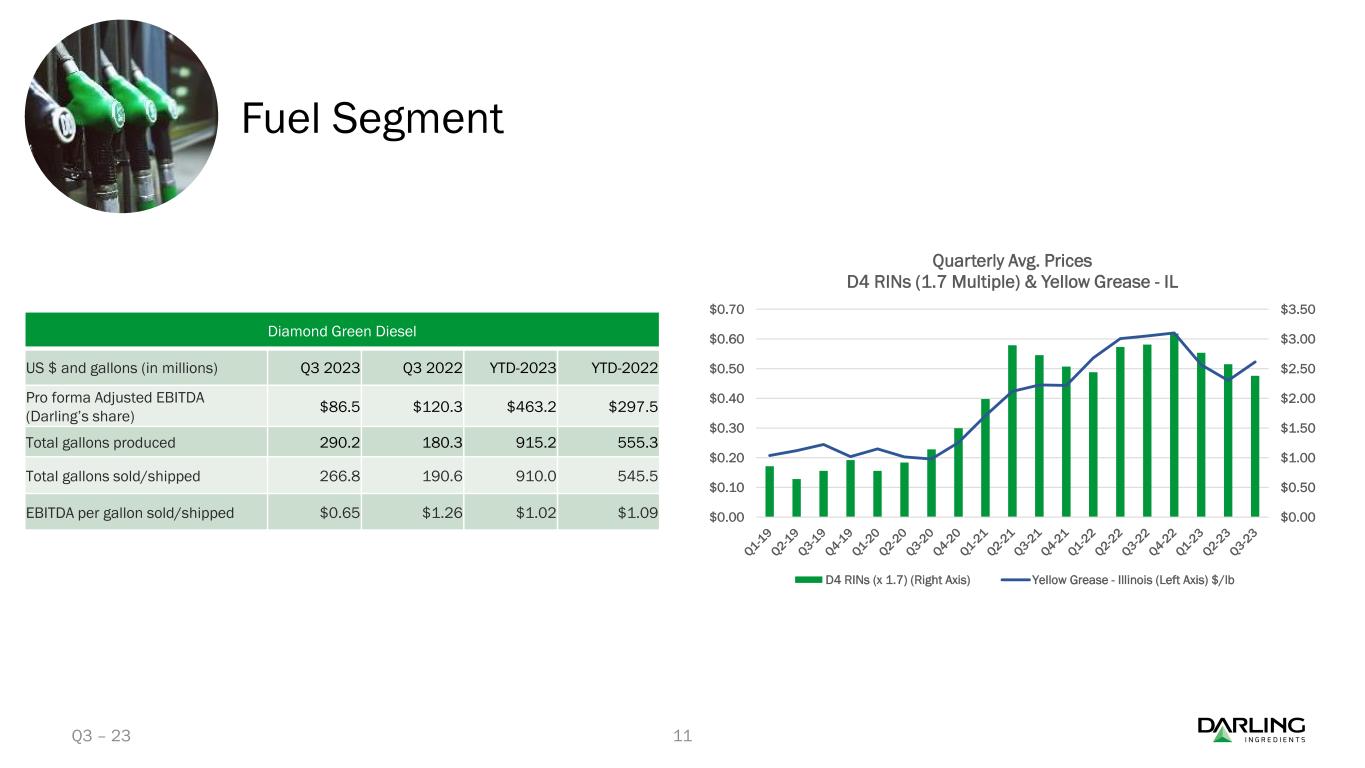Viewport: 1365px width, 768px height.
Task: Select the YTD-2022 column header
Action: coord(624,368)
